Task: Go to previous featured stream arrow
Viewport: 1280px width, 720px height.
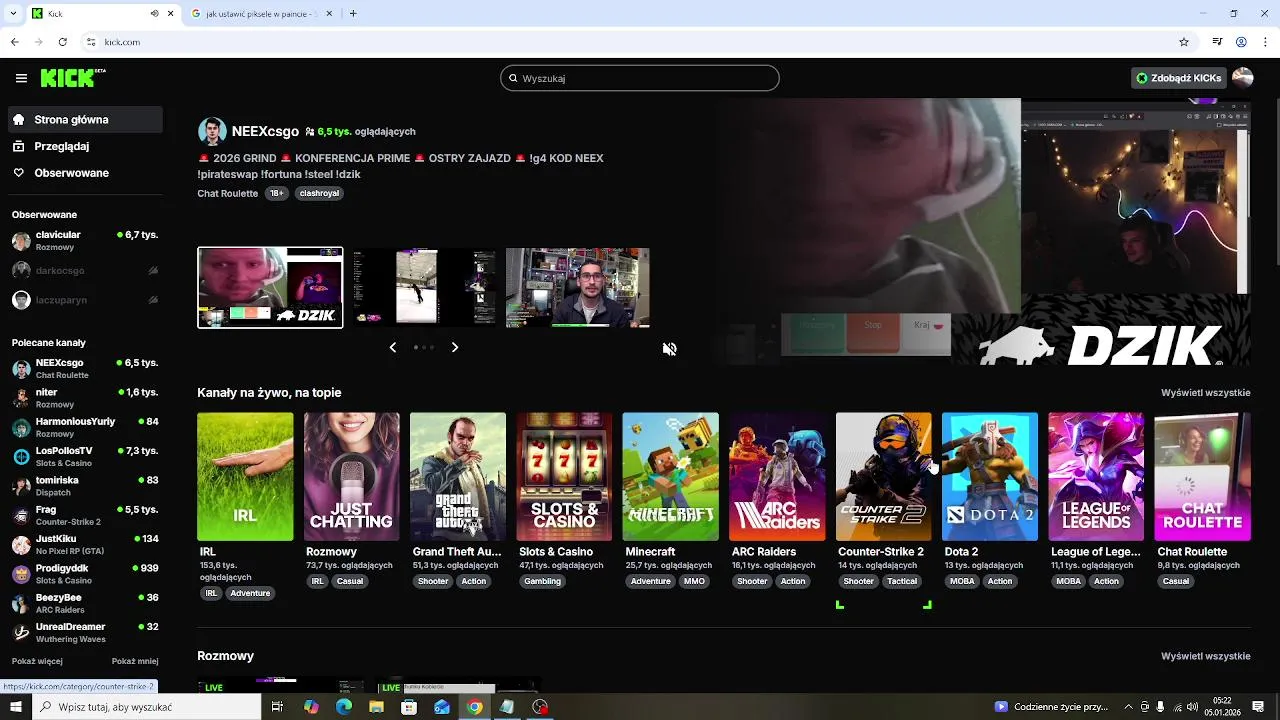Action: pyautogui.click(x=392, y=347)
